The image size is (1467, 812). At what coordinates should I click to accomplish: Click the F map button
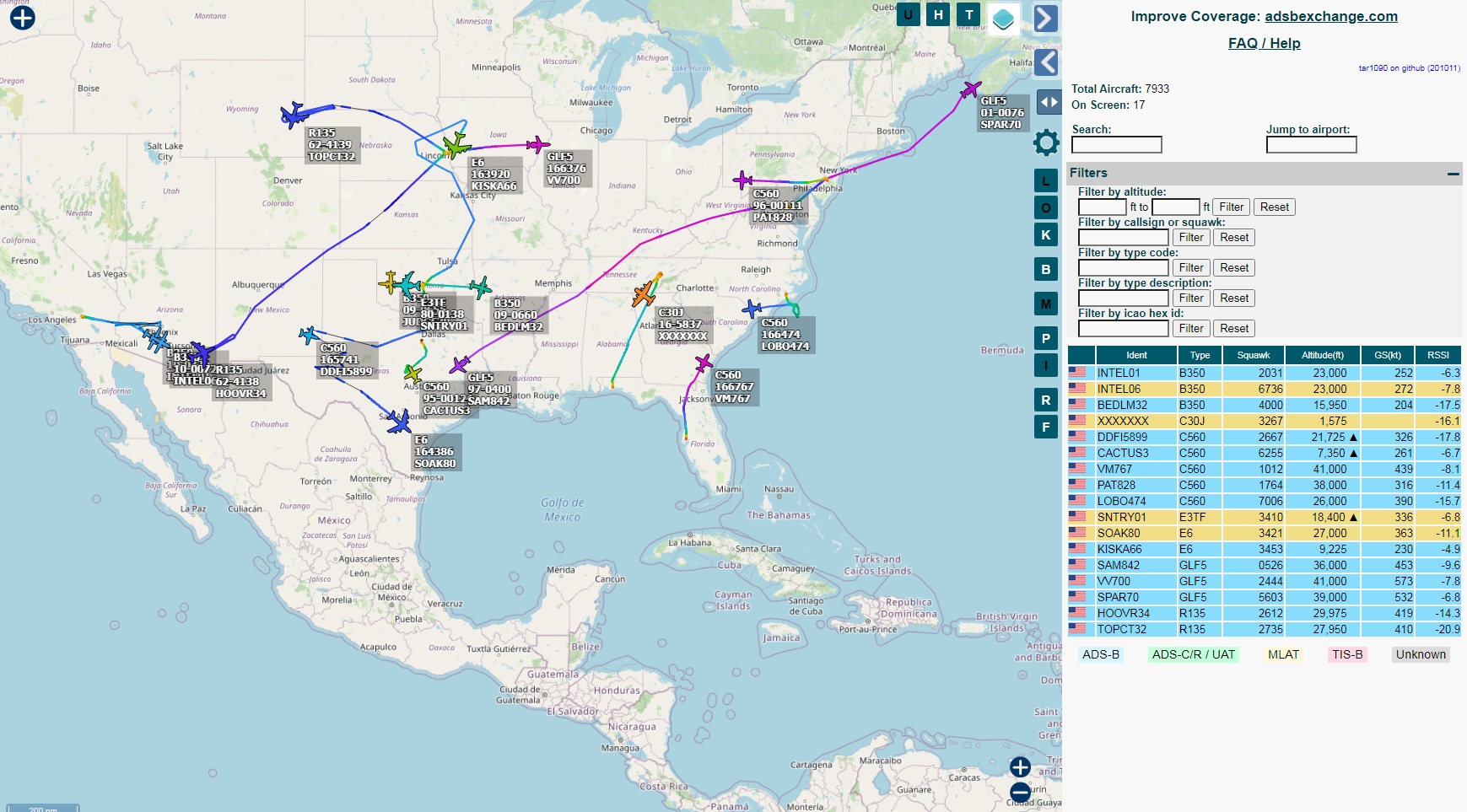point(1046,427)
